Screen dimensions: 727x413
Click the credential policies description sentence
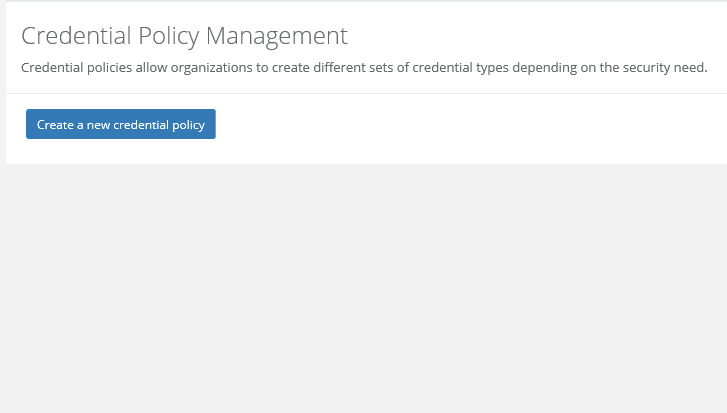point(364,68)
